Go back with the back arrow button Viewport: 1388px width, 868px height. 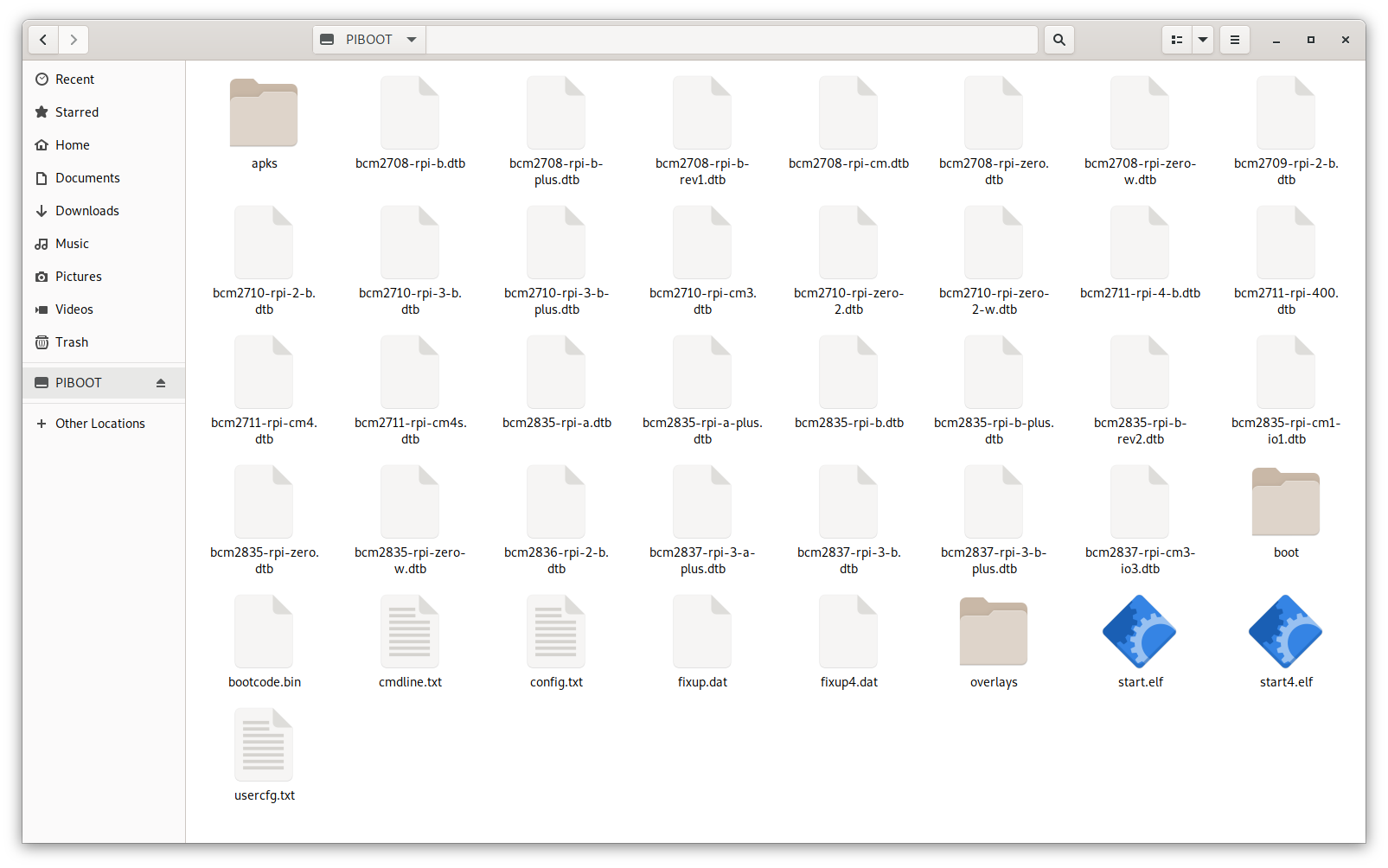pyautogui.click(x=43, y=40)
